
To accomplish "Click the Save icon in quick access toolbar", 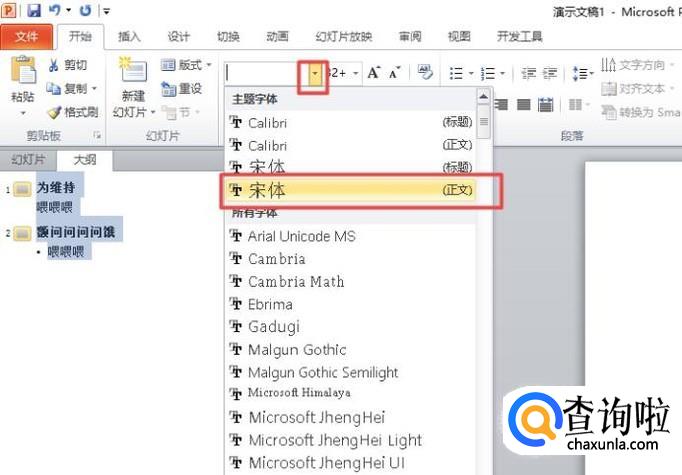I will tap(34, 10).
